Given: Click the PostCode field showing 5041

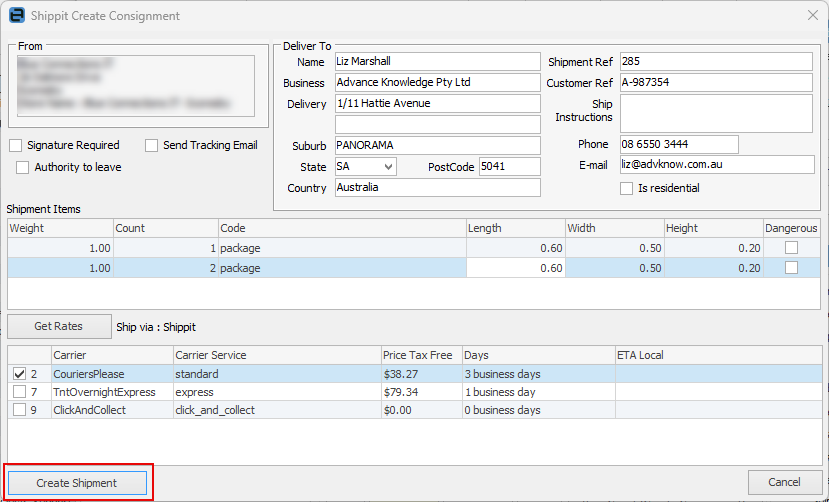Looking at the screenshot, I should tap(509, 167).
